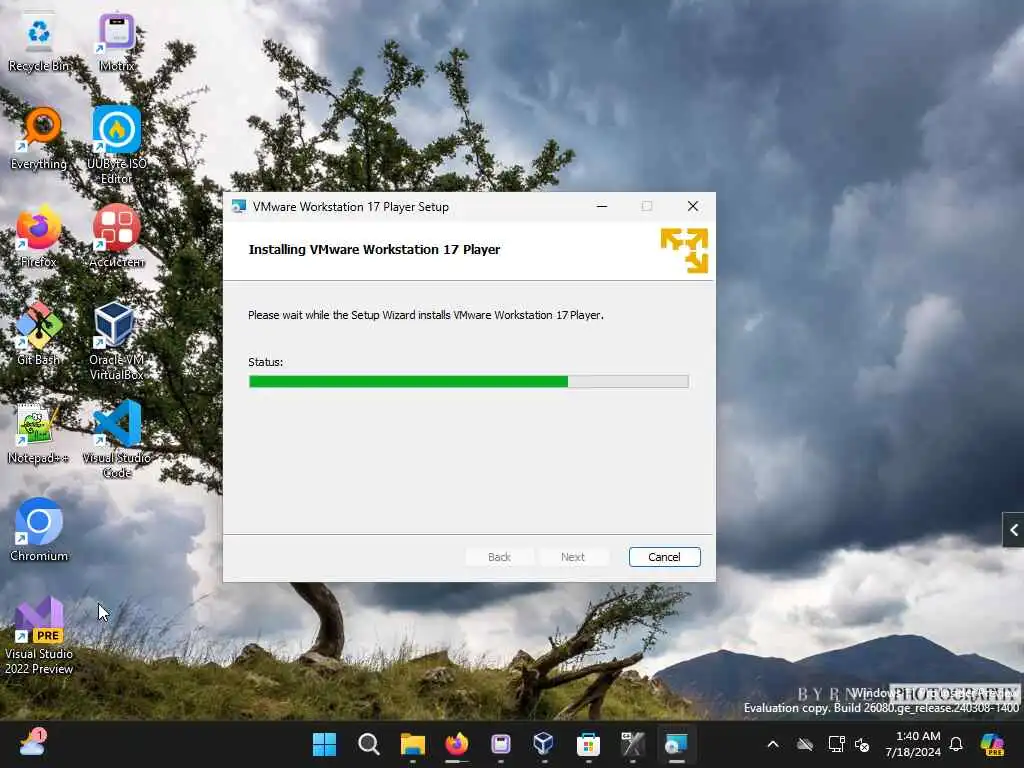Select the Firefox desktop shortcut
The height and width of the screenshot is (768, 1024).
pyautogui.click(x=39, y=237)
